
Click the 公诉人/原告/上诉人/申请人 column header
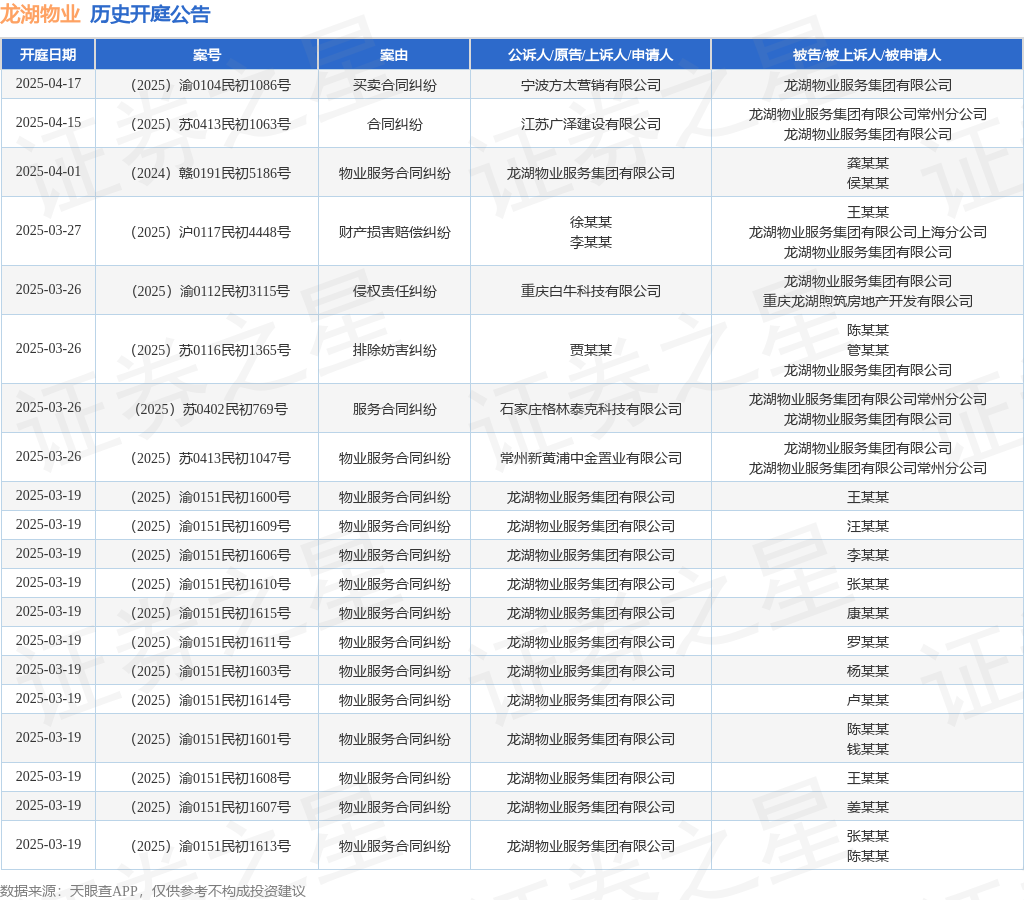pyautogui.click(x=590, y=55)
